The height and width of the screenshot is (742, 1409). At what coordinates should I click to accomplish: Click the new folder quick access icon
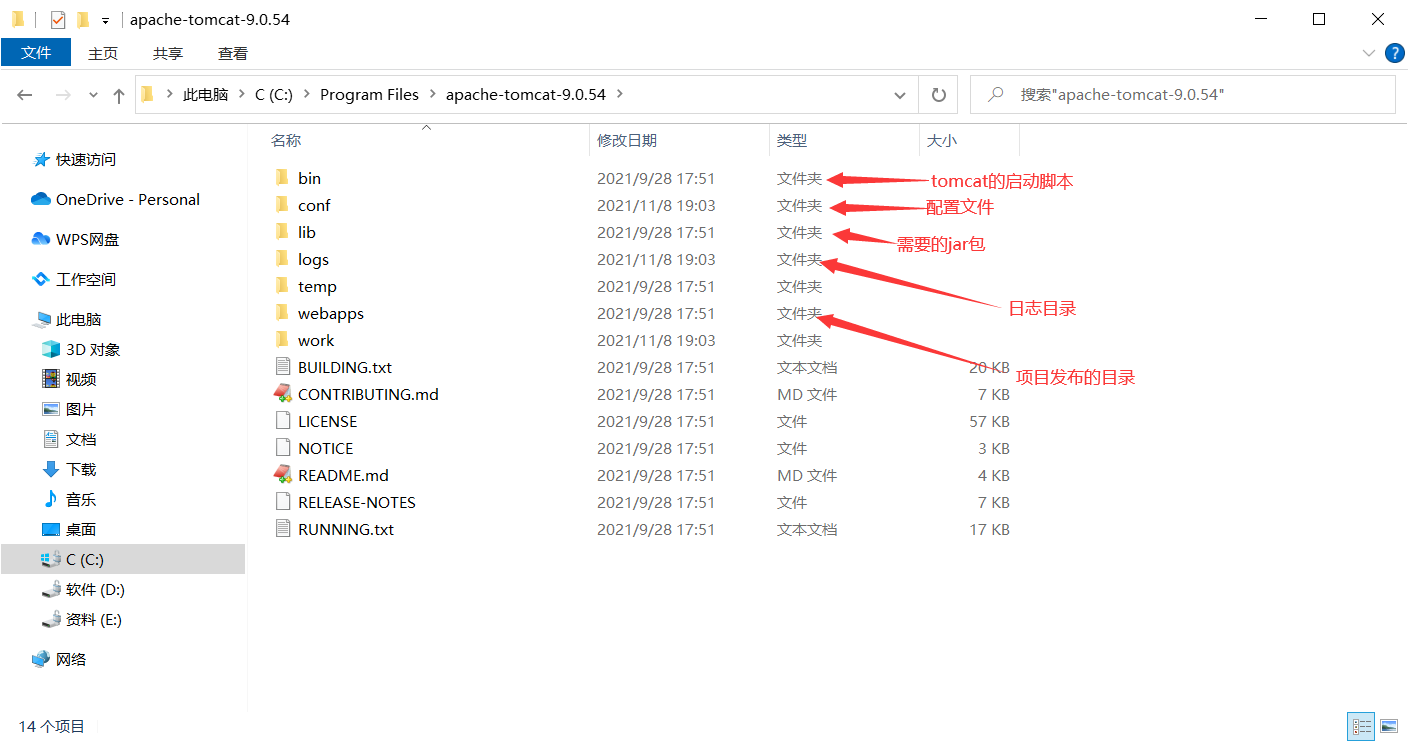83,19
